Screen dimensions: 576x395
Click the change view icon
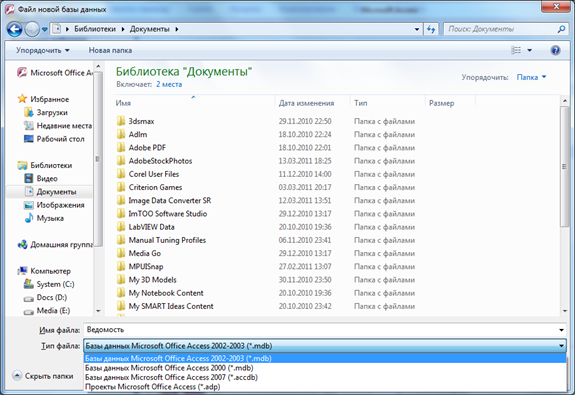pyautogui.click(x=516, y=50)
